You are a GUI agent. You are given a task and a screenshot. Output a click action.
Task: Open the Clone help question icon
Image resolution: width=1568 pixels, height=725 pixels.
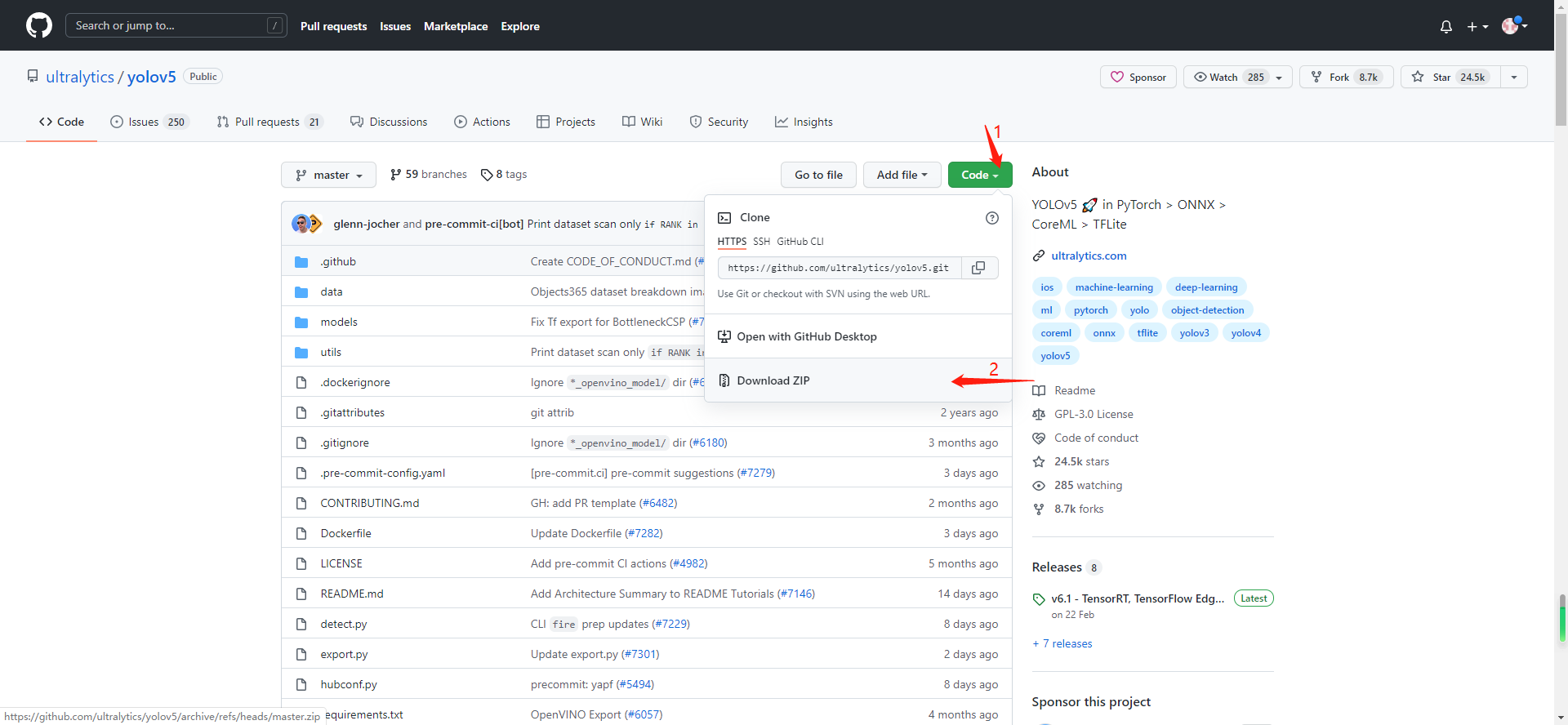pos(992,218)
